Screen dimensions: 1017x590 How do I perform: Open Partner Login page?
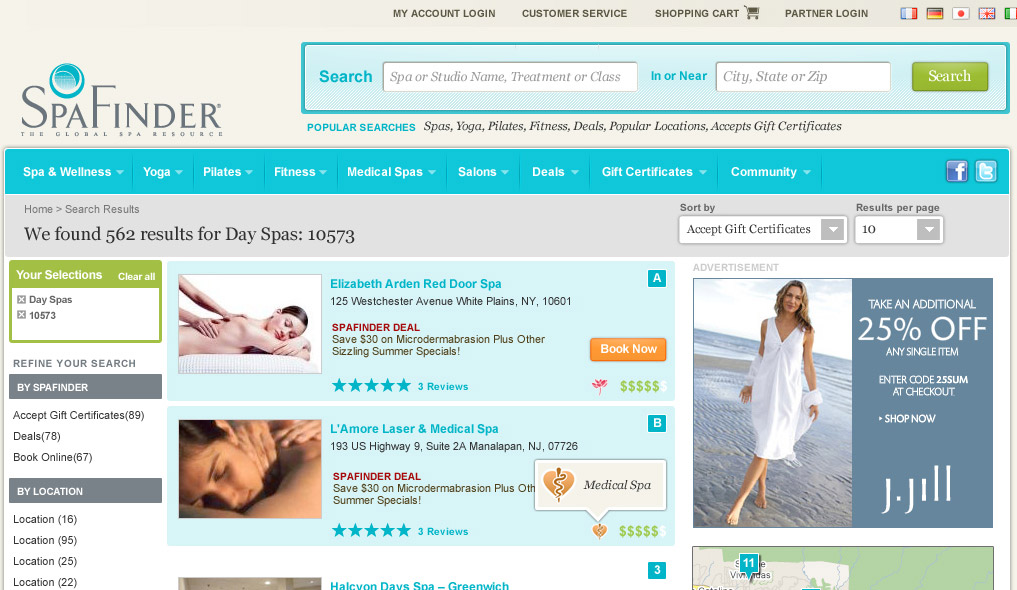[826, 14]
